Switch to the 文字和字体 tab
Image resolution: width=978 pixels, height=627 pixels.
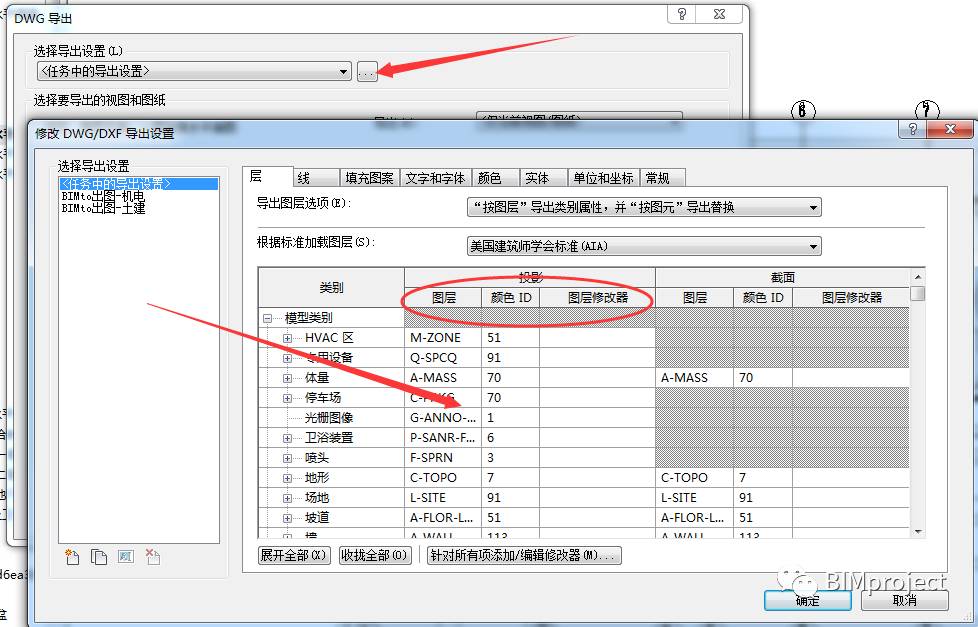435,178
